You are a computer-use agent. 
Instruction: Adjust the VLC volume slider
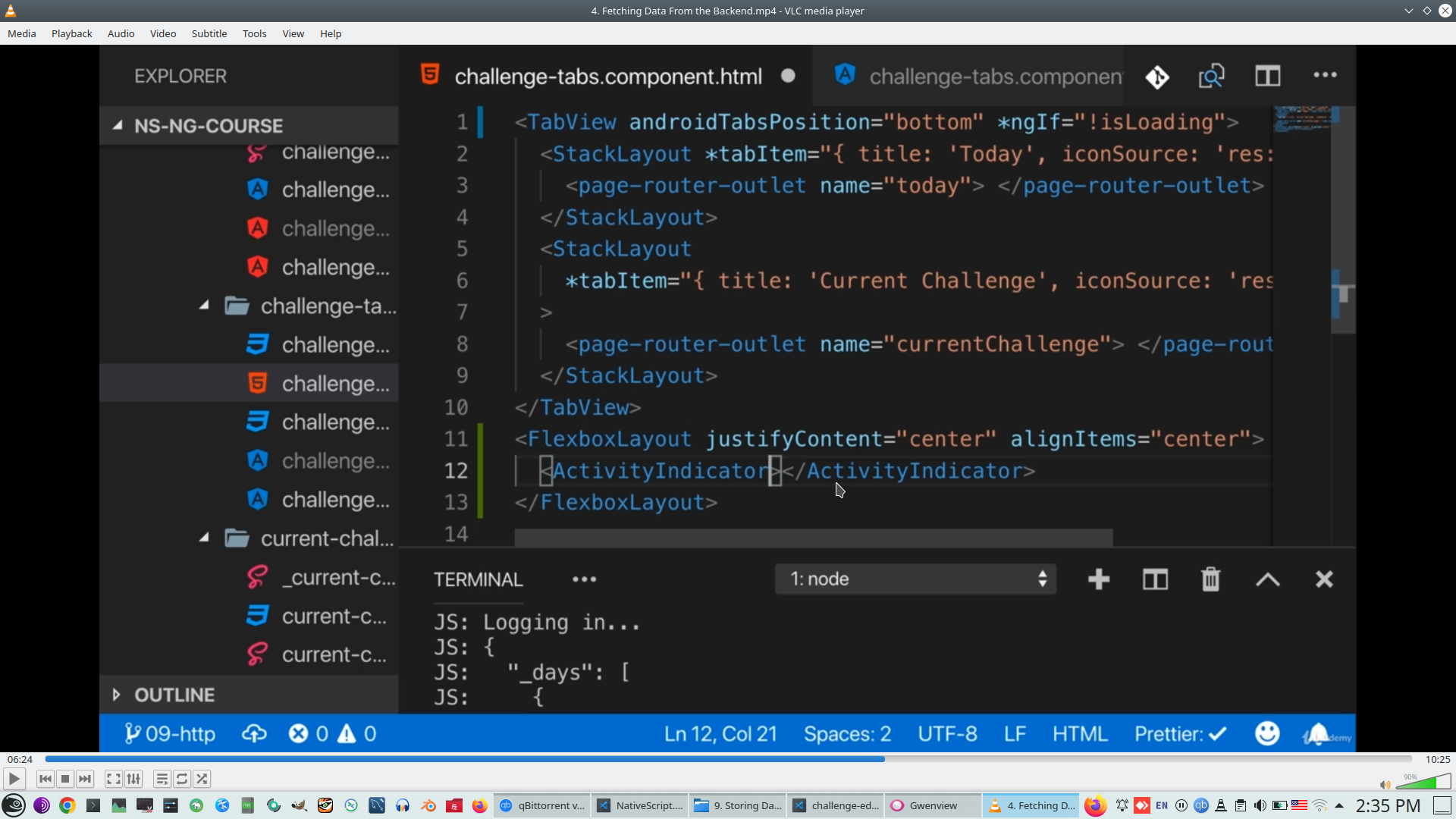tap(1423, 783)
